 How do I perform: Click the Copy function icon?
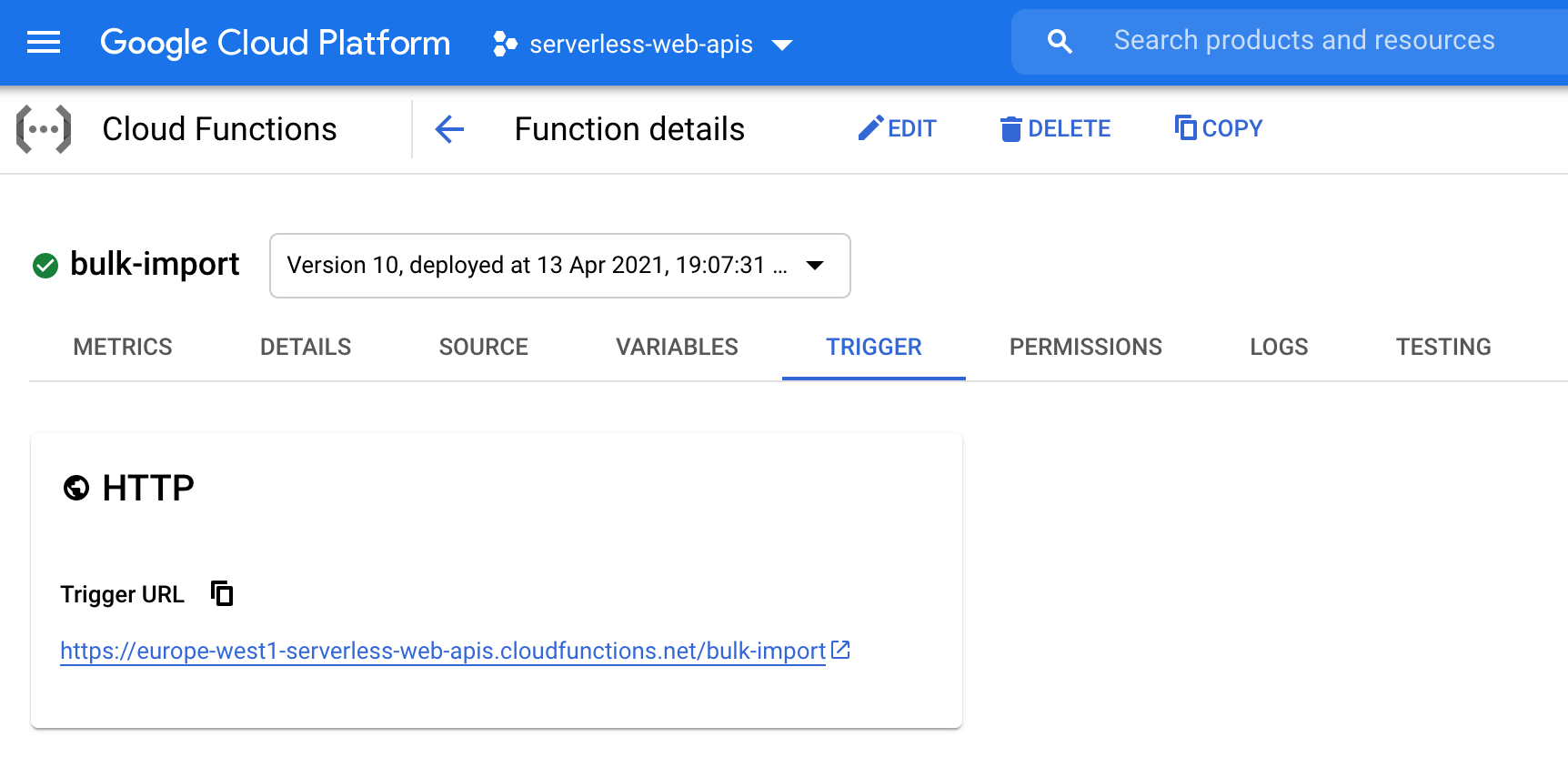click(1185, 127)
